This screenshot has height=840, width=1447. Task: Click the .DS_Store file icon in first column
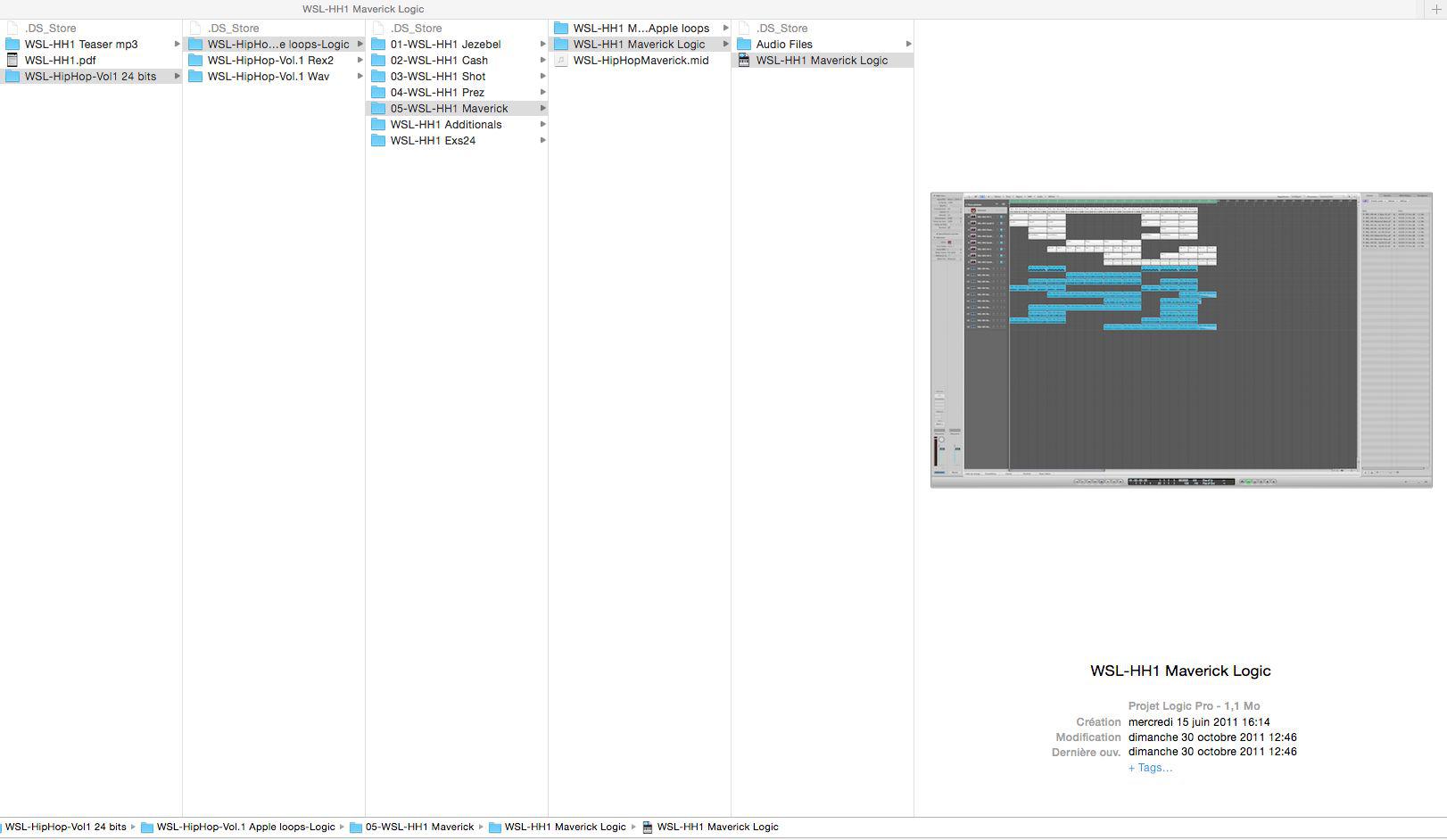tap(12, 28)
